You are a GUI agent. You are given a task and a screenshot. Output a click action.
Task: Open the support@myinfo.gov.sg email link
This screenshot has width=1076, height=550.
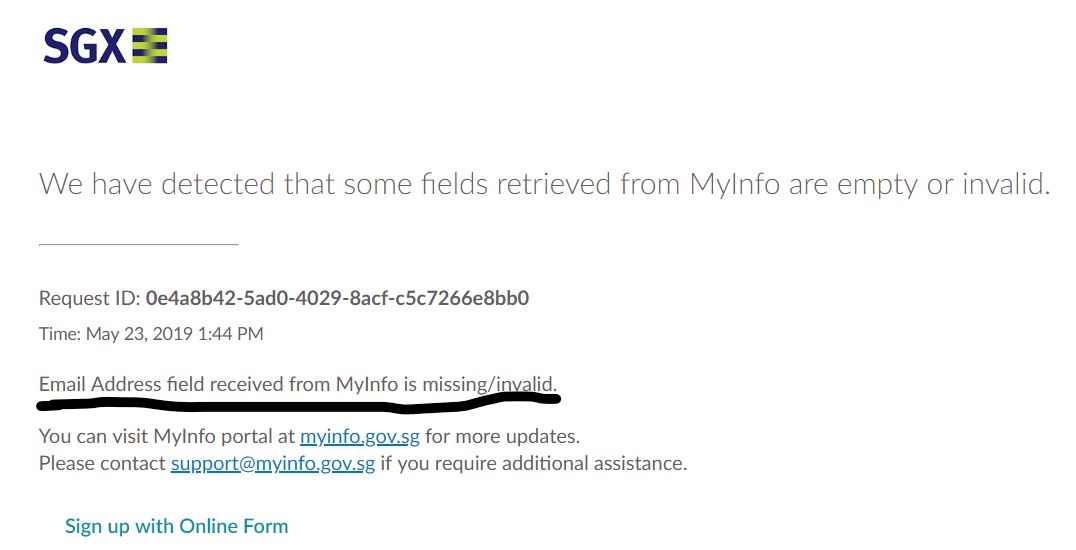[x=273, y=463]
